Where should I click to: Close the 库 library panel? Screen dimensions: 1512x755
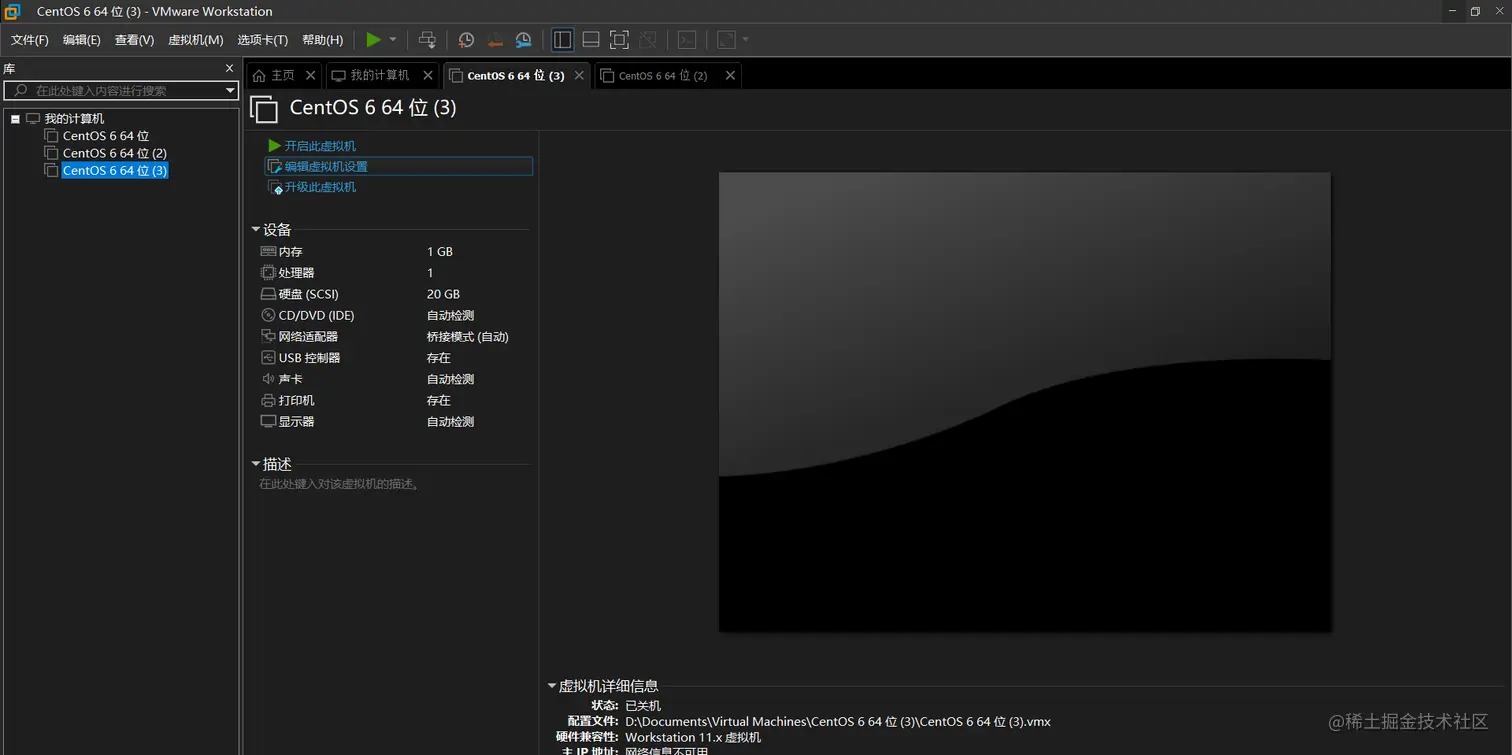229,69
